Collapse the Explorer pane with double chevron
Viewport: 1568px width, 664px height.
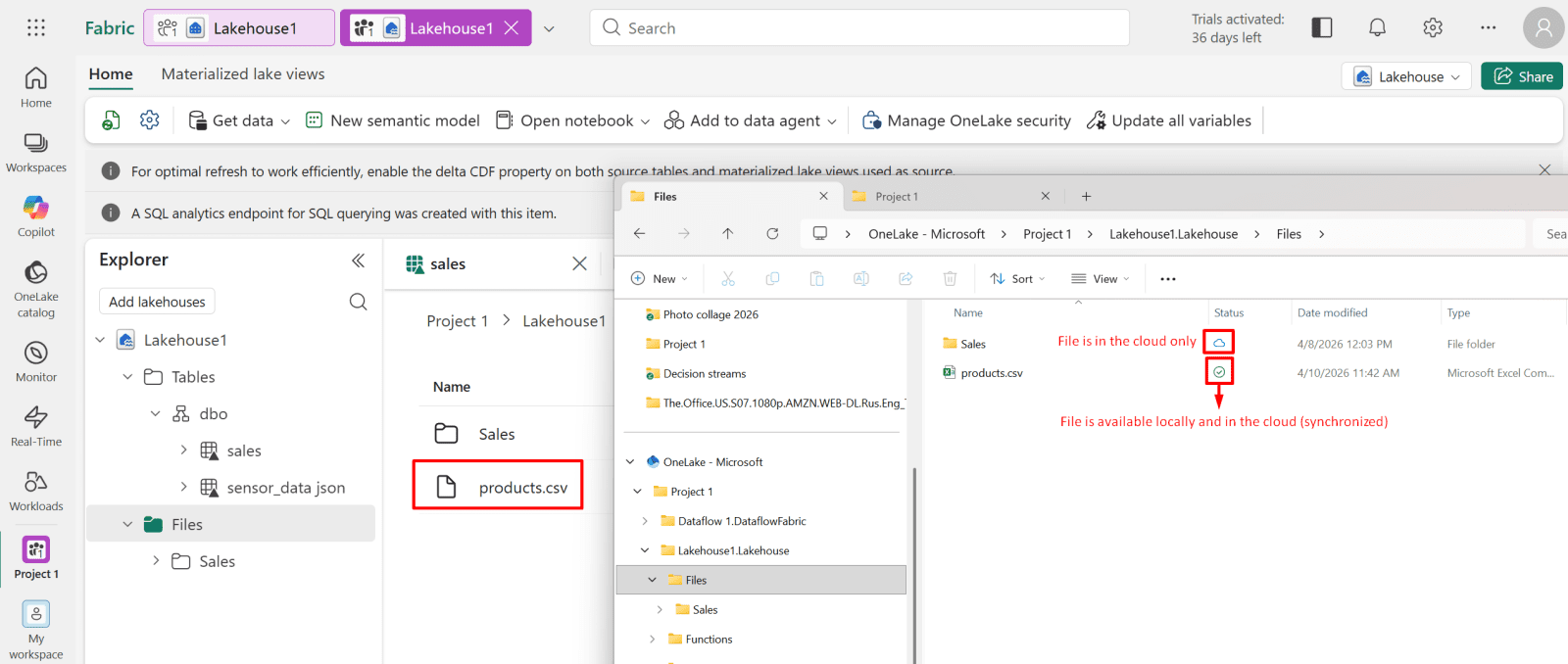click(359, 260)
